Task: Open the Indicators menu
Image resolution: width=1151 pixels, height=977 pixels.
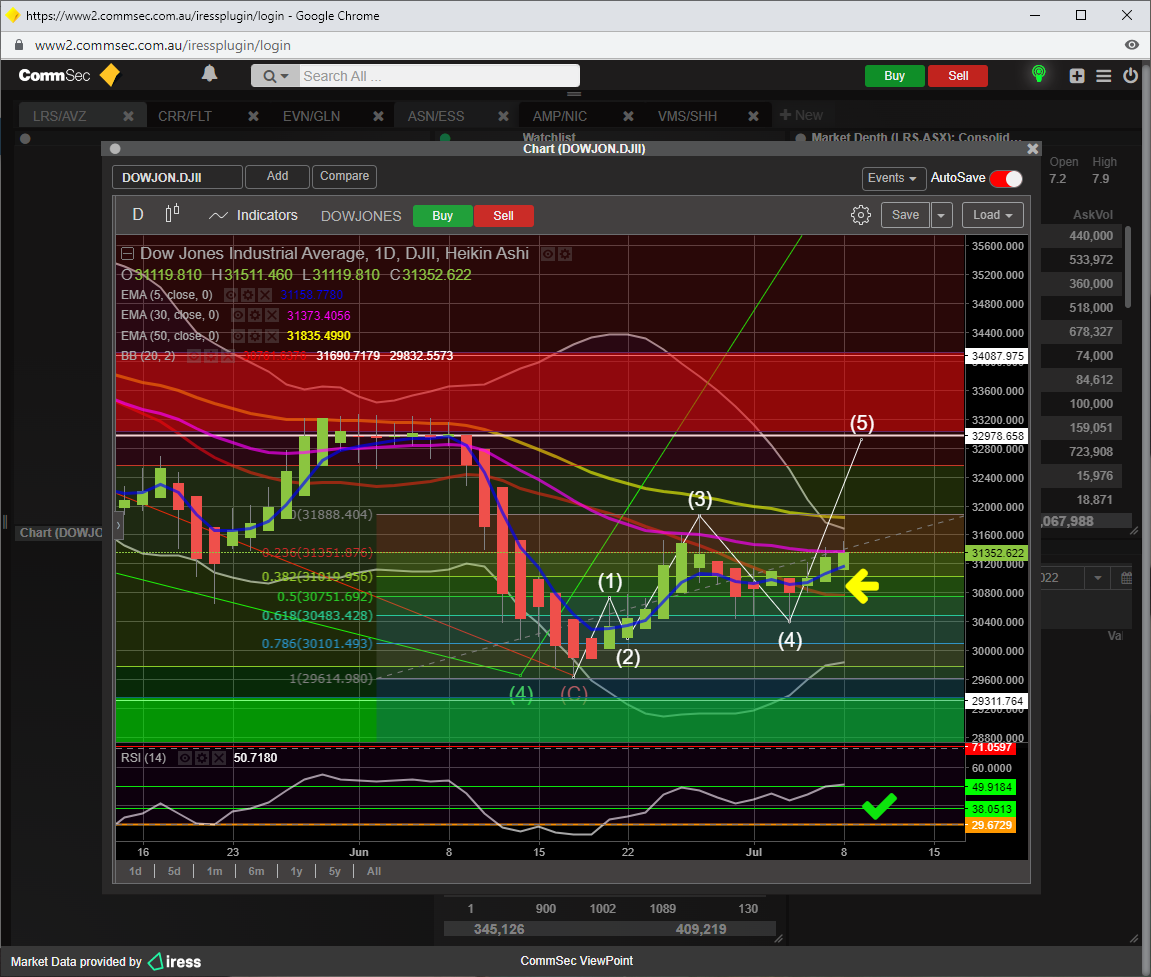Action: [253, 215]
